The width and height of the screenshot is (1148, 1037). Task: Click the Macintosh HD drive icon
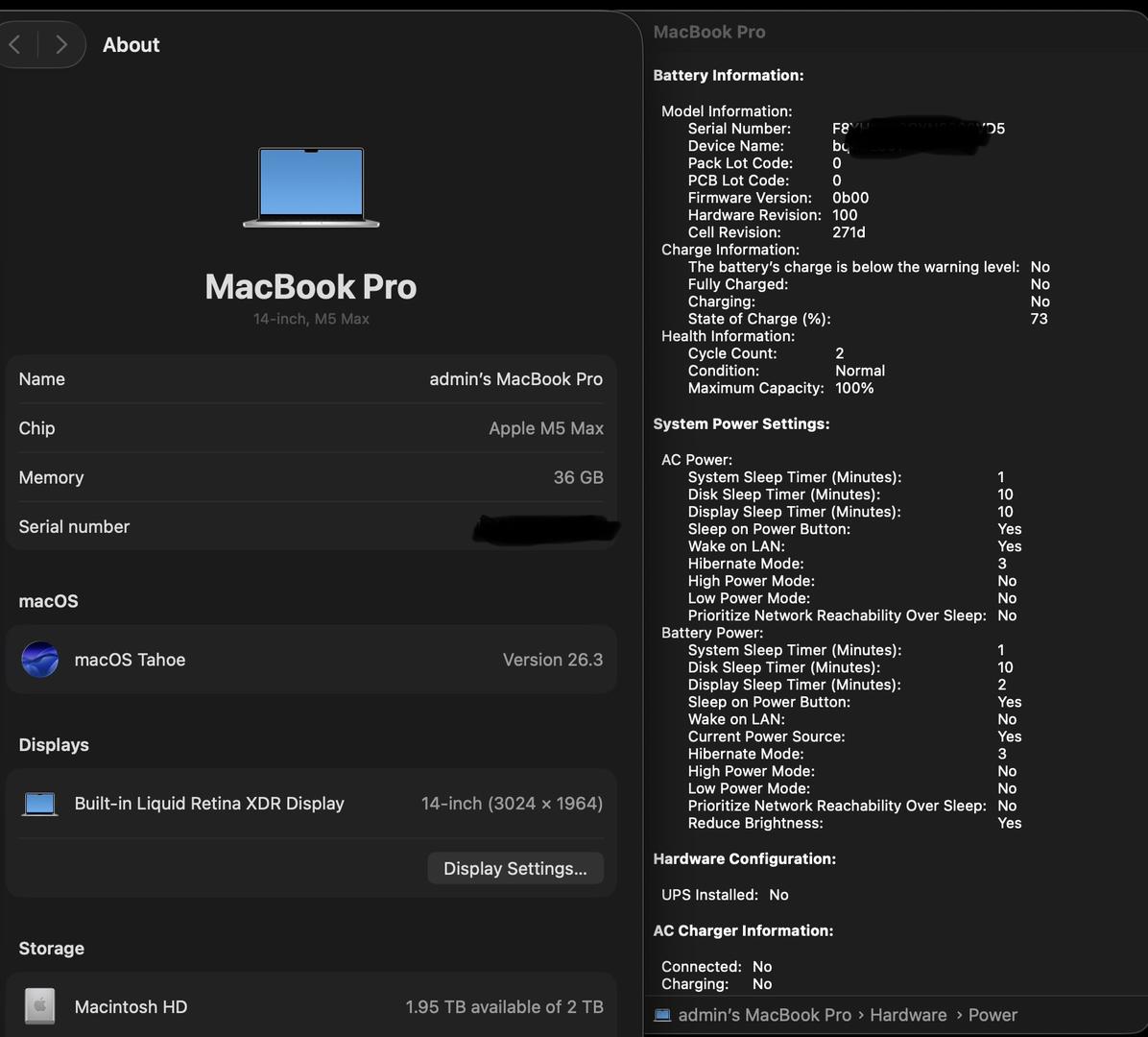[39, 1006]
